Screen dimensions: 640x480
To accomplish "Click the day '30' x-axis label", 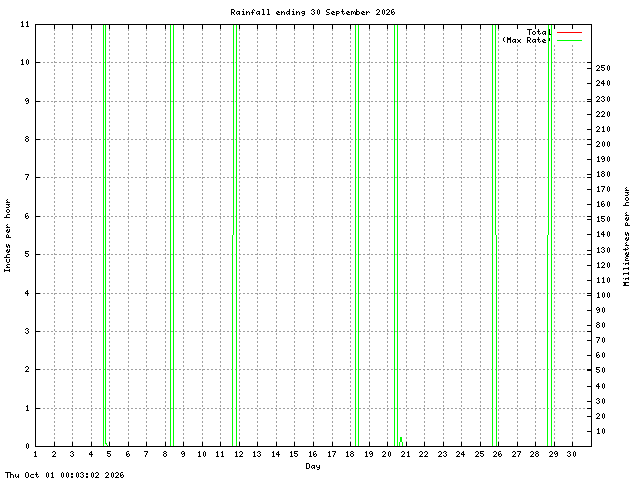I will [572, 454].
